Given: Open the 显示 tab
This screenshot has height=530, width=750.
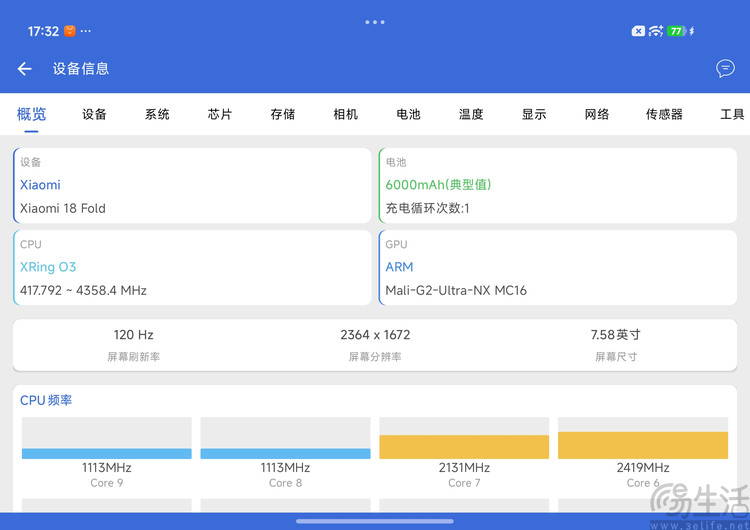Looking at the screenshot, I should [534, 114].
